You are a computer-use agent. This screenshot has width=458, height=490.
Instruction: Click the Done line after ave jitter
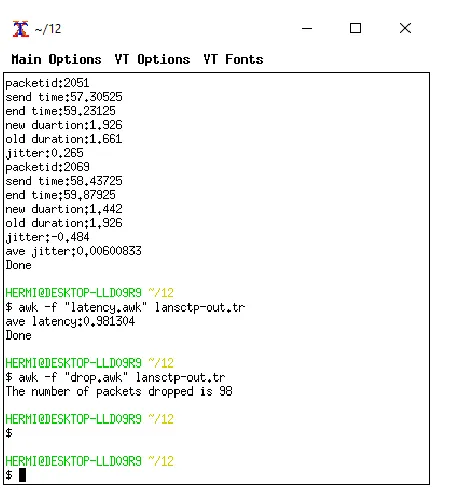coord(19,265)
